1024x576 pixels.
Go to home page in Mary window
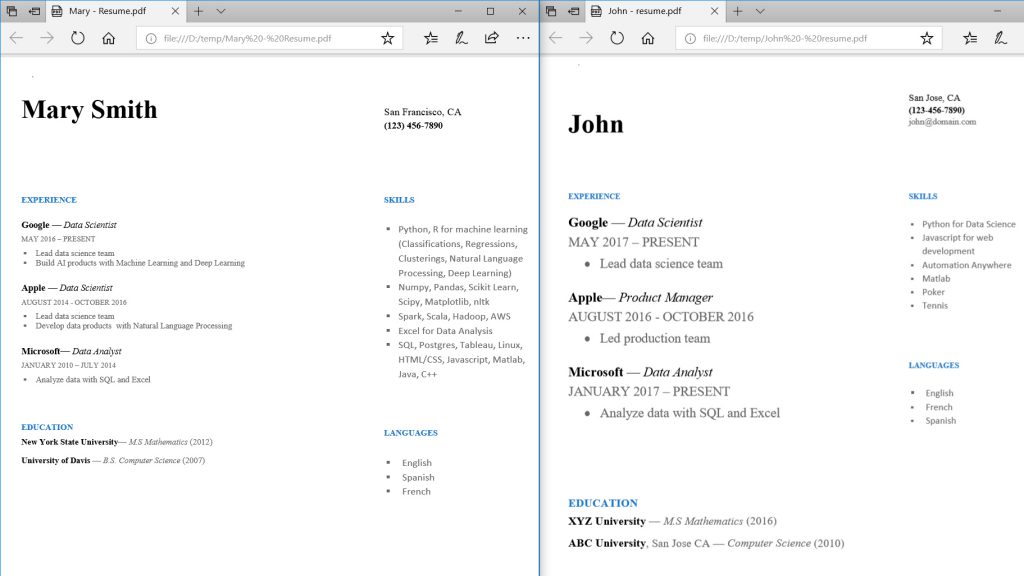pos(108,39)
